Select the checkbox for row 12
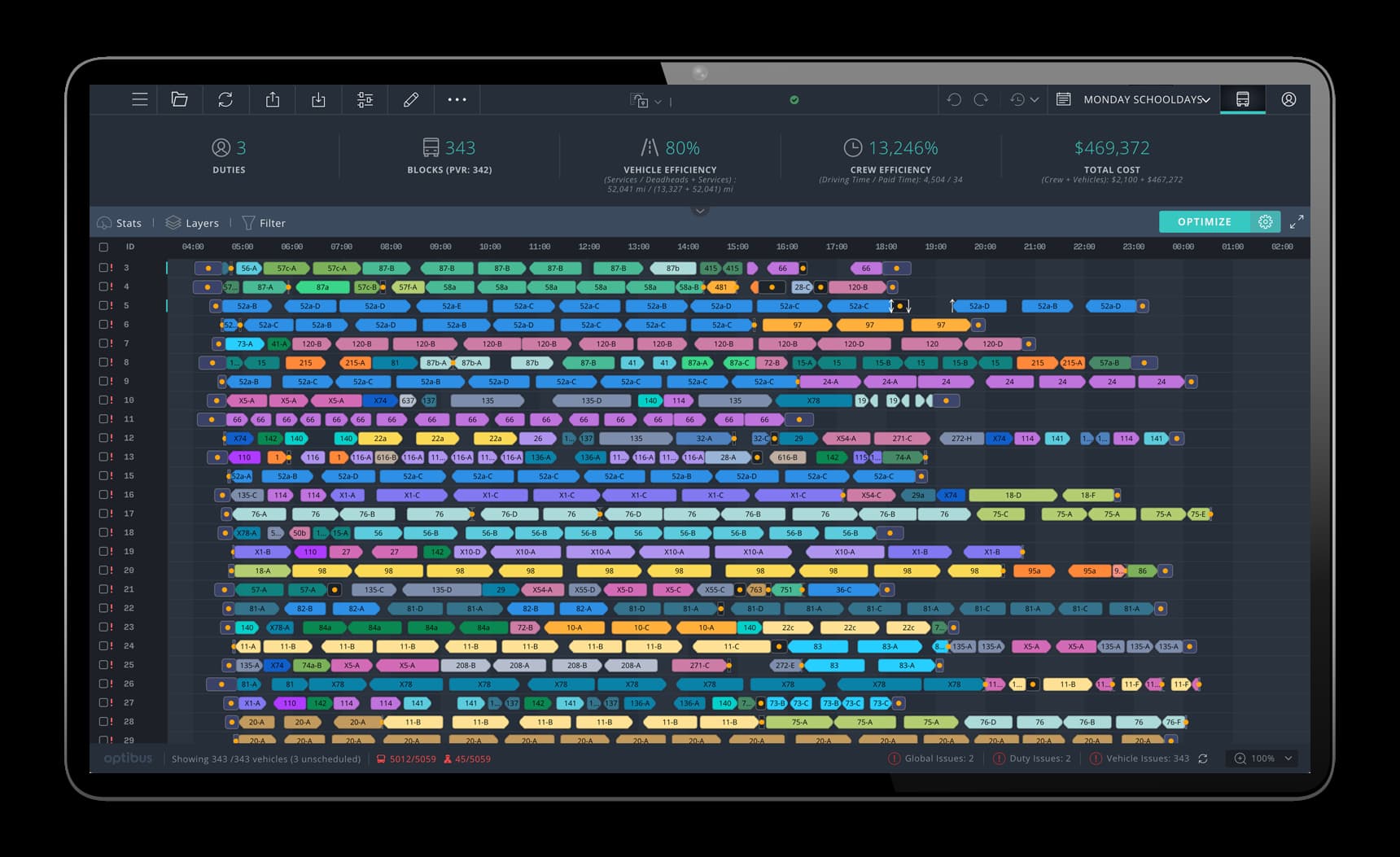 pyautogui.click(x=103, y=438)
